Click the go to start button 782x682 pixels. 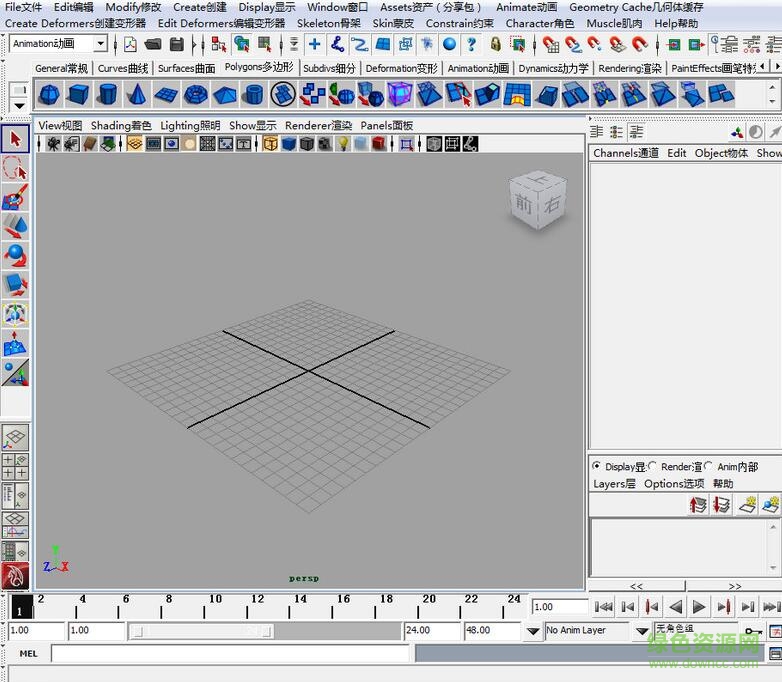point(604,607)
